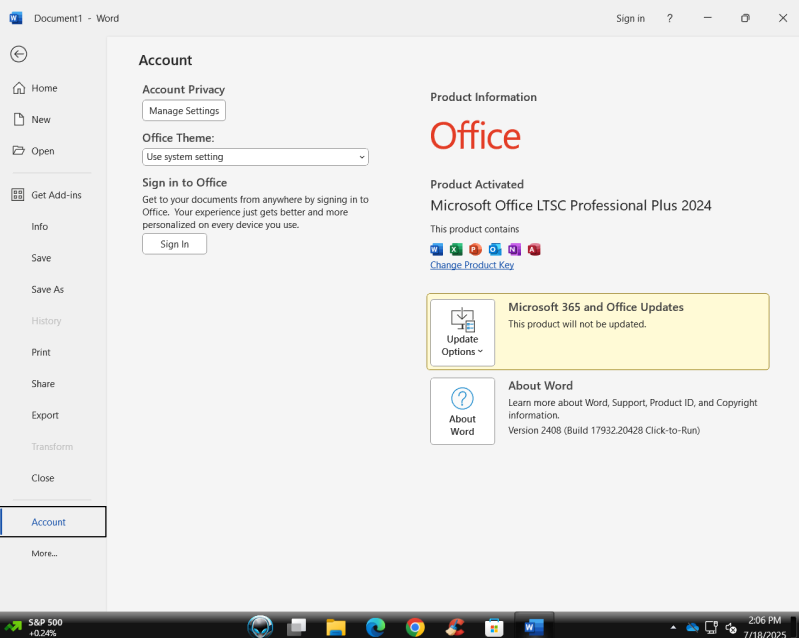Click the Alienware start icon in taskbar
This screenshot has height=638, width=799.
[260, 627]
